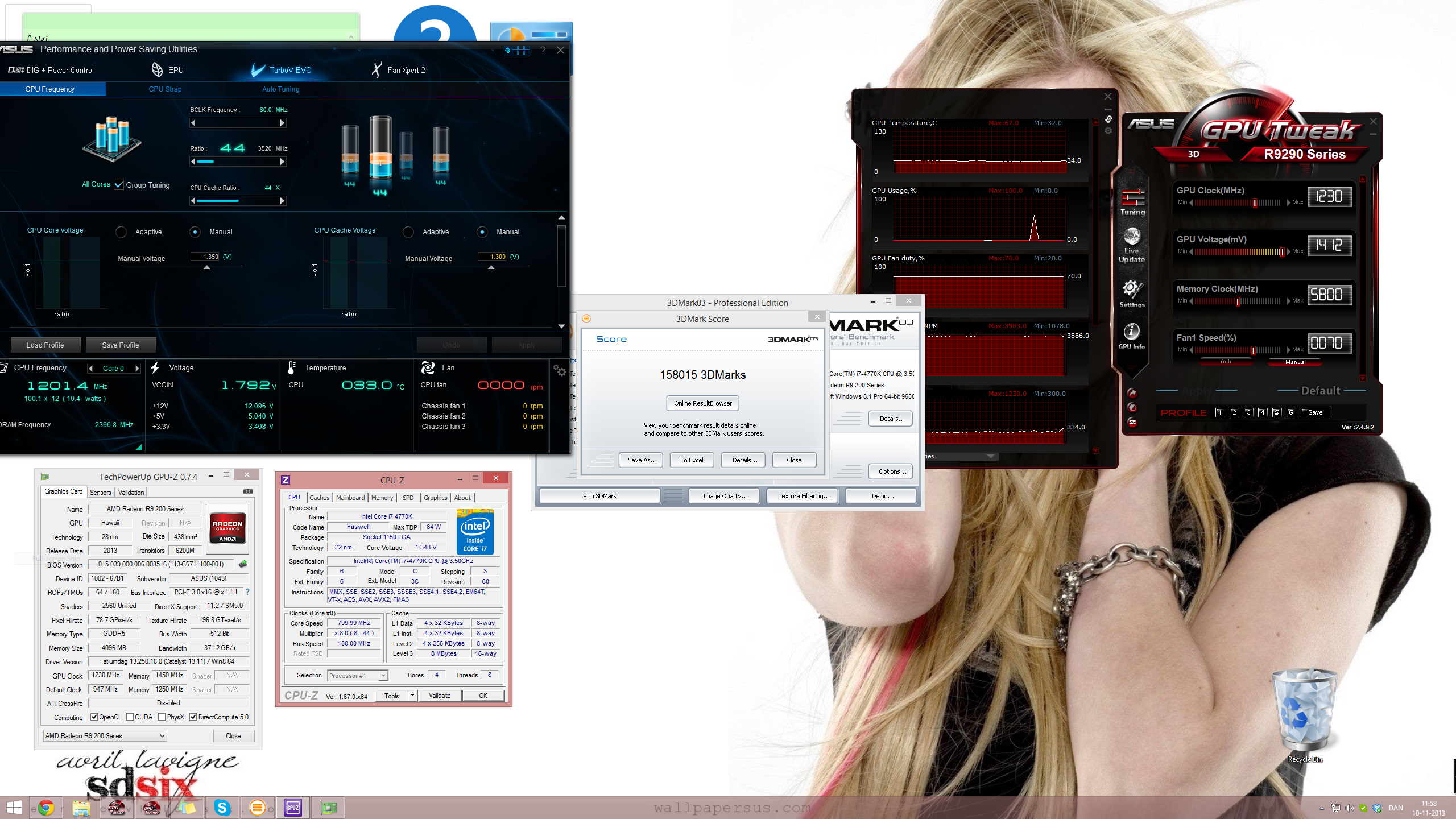This screenshot has height=819, width=1456.
Task: Click GPU-Z taskbar icon
Action: coord(328,808)
